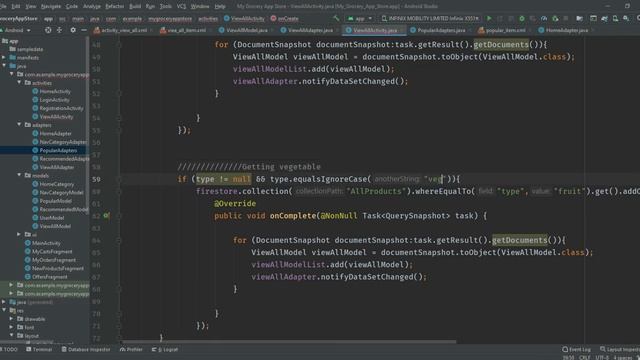Click the Profile app icon in toolbar
Screen dimensions: 640x360
[544, 18]
